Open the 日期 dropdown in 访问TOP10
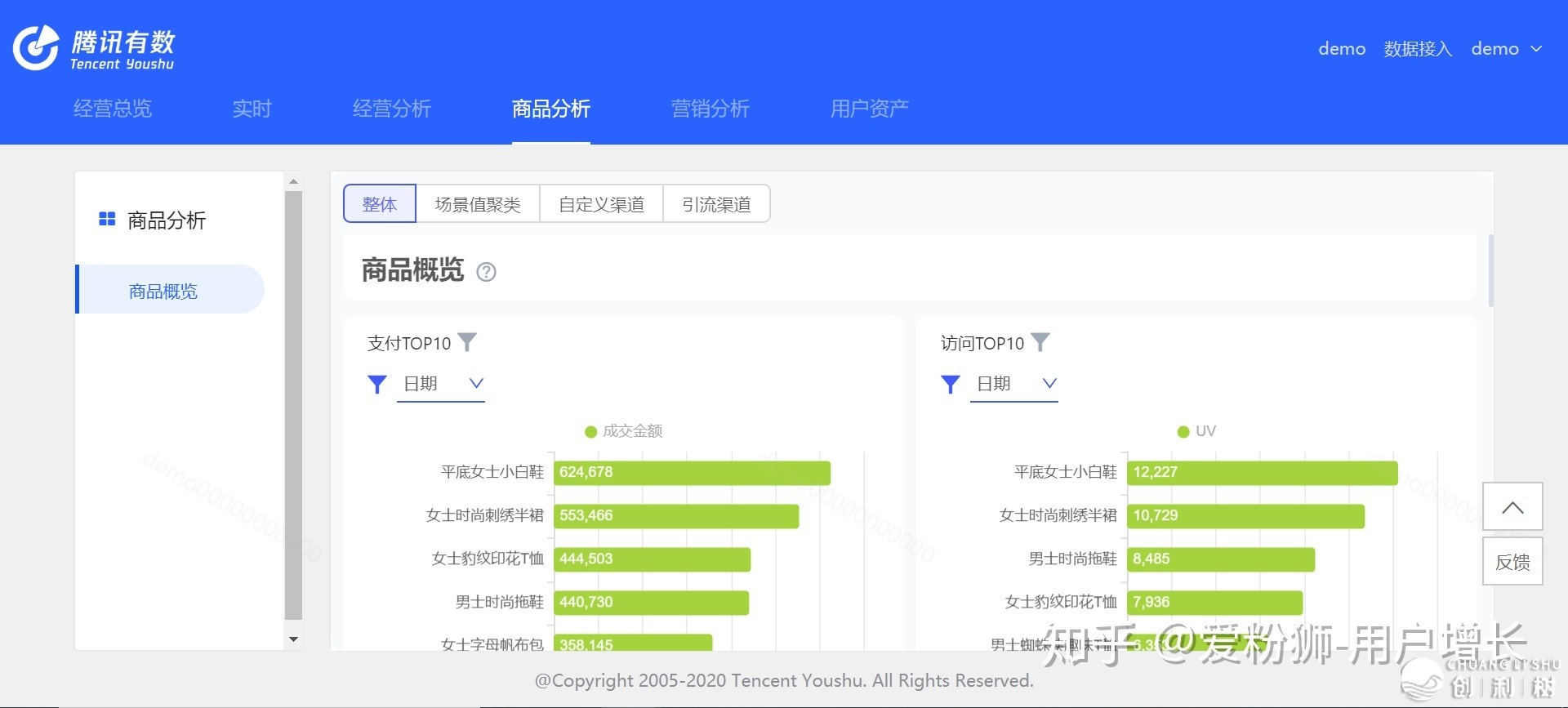Screen dimensions: 1568x708 tap(1014, 384)
